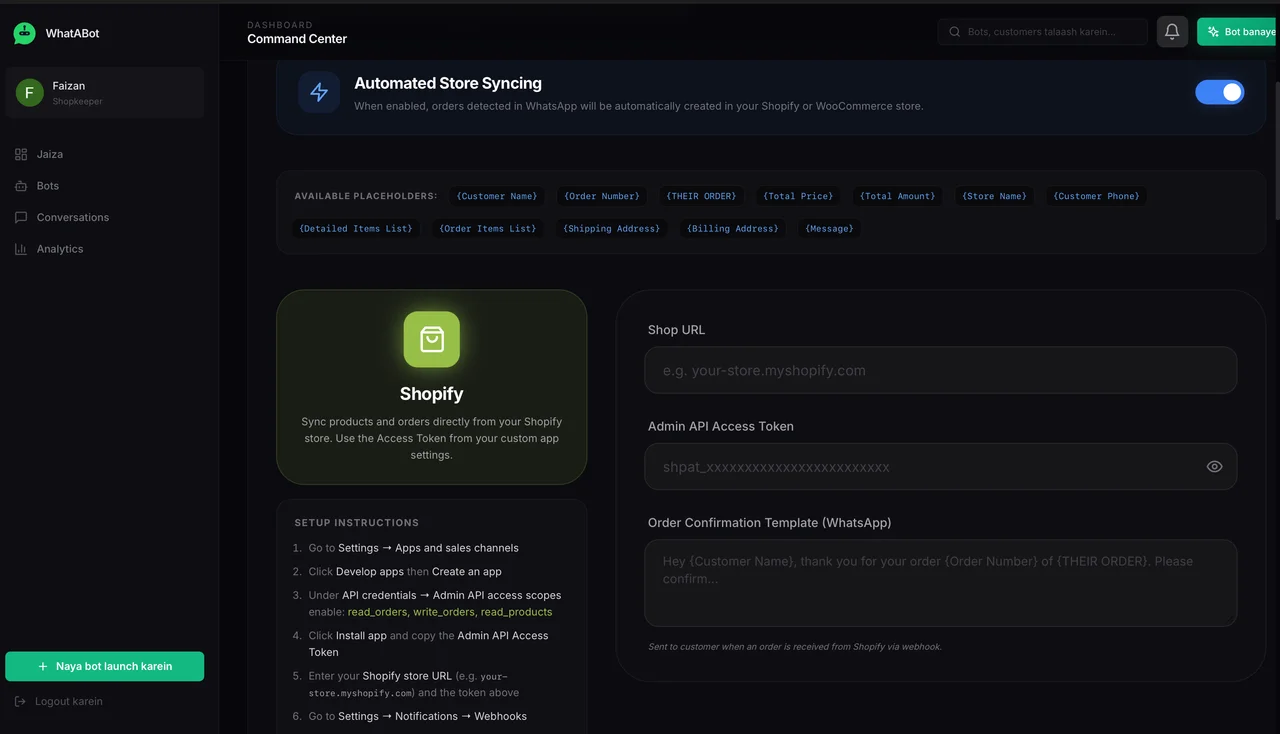Click the WhatABot logo icon

click(24, 33)
